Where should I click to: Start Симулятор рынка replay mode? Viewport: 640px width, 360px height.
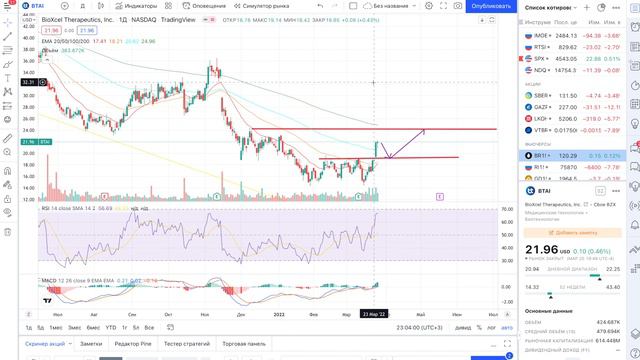[x=262, y=6]
